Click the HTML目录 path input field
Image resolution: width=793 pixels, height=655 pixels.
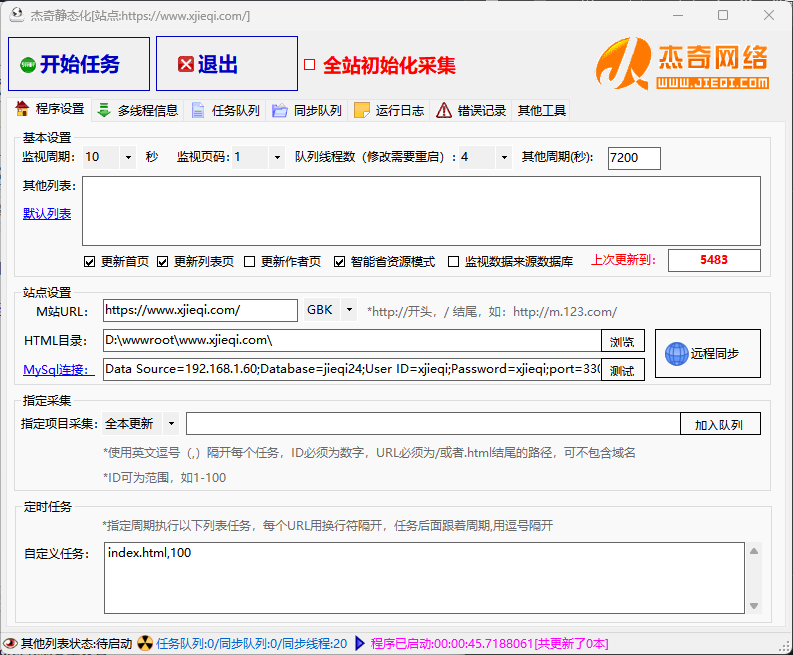350,340
